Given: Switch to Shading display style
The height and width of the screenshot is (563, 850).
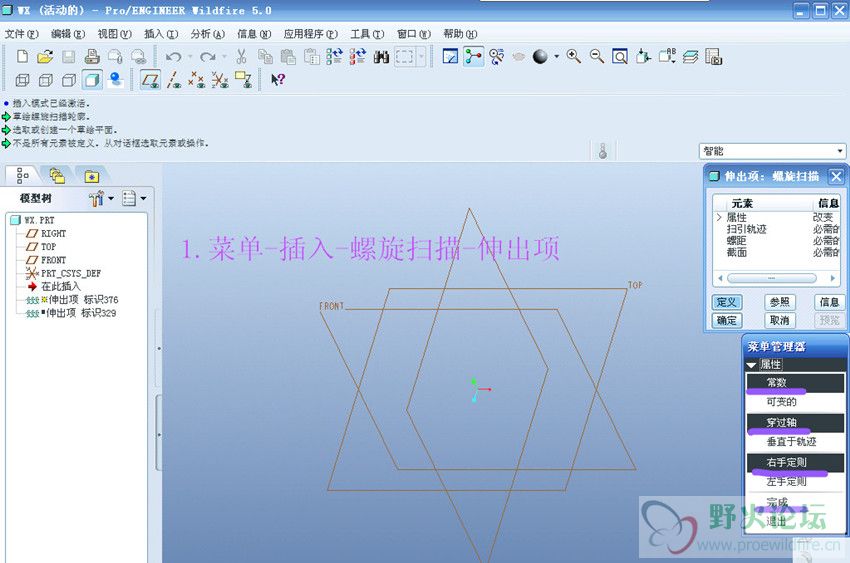Looking at the screenshot, I should (x=92, y=80).
